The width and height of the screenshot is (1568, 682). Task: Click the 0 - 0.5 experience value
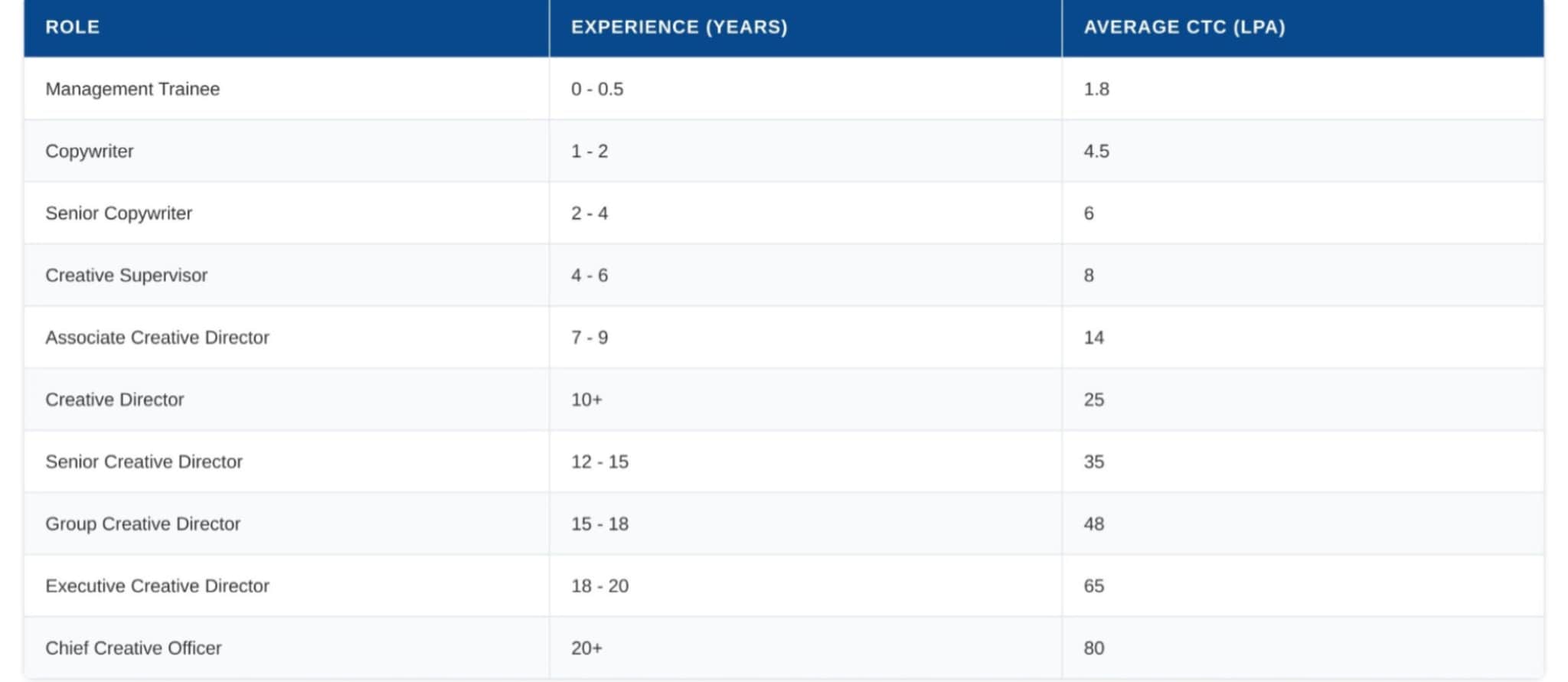pos(597,90)
